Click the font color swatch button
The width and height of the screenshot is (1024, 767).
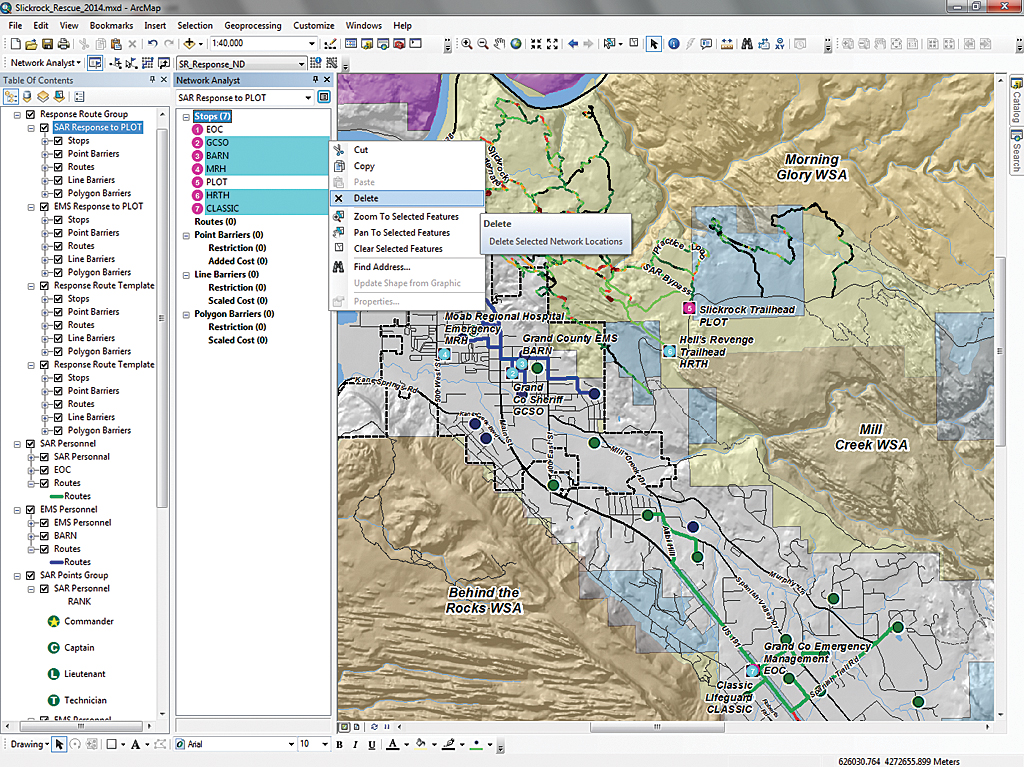click(392, 745)
